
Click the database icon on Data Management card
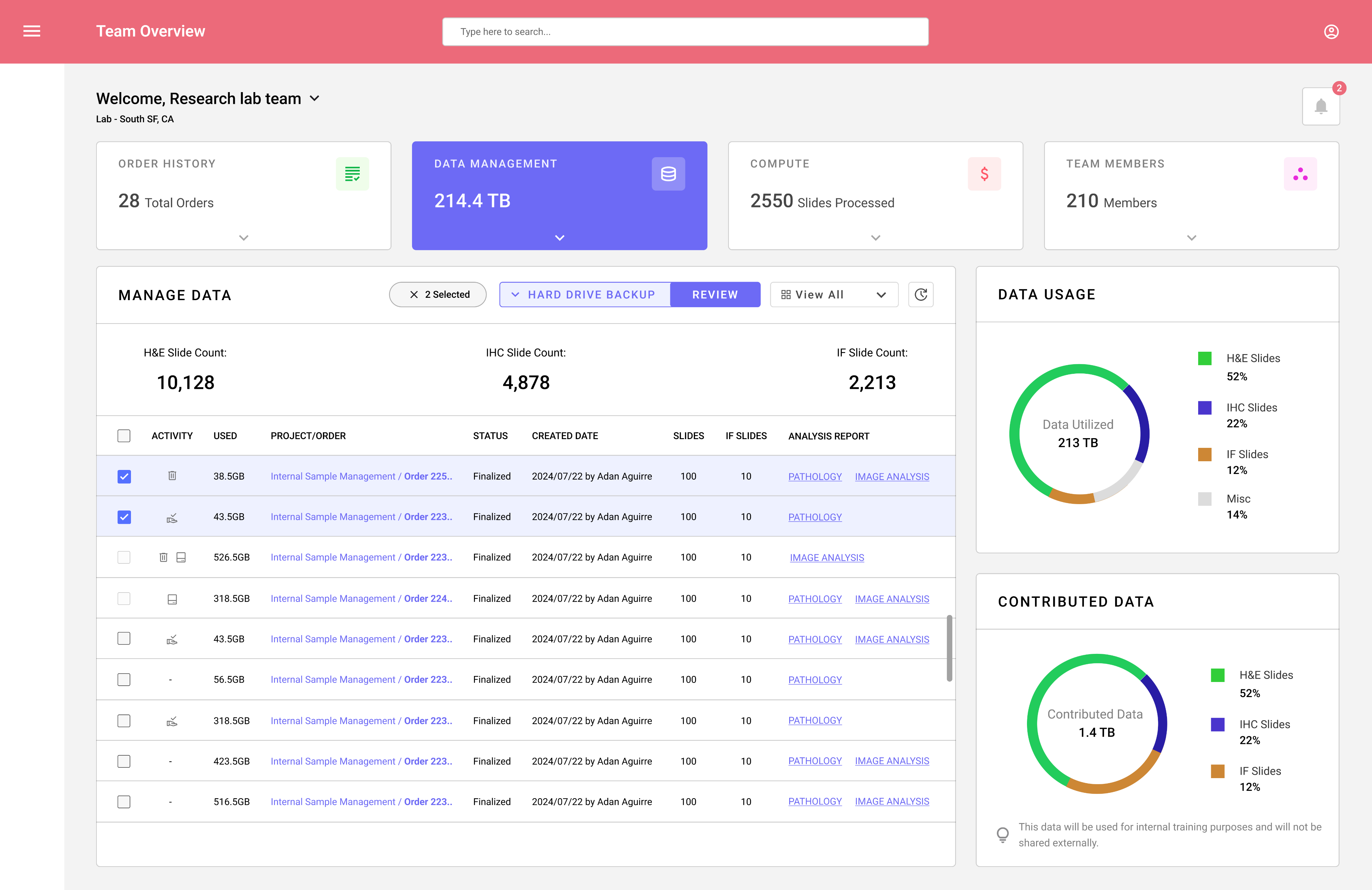tap(668, 174)
